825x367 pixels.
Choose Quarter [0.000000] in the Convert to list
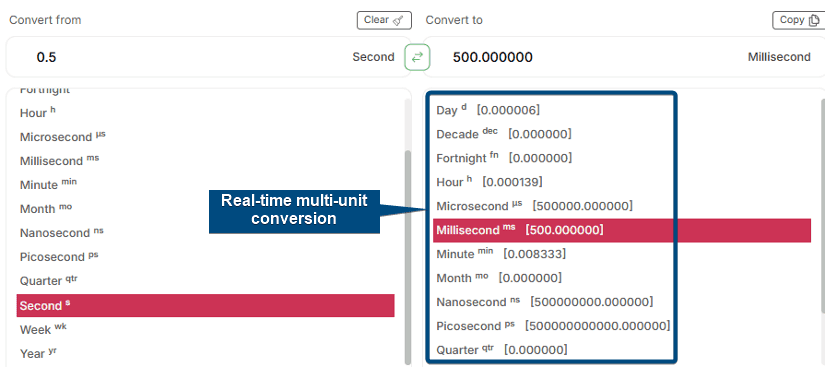coord(622,350)
